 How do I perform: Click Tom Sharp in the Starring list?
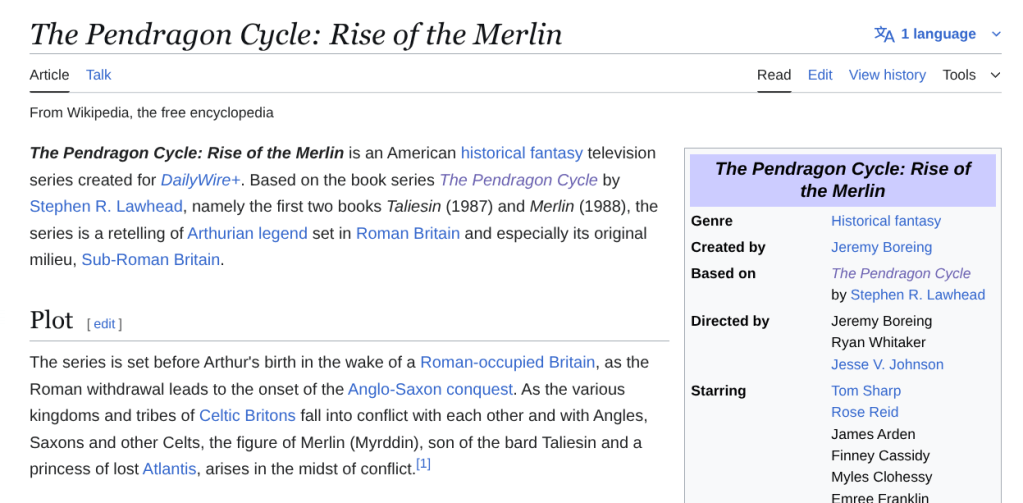pos(866,391)
